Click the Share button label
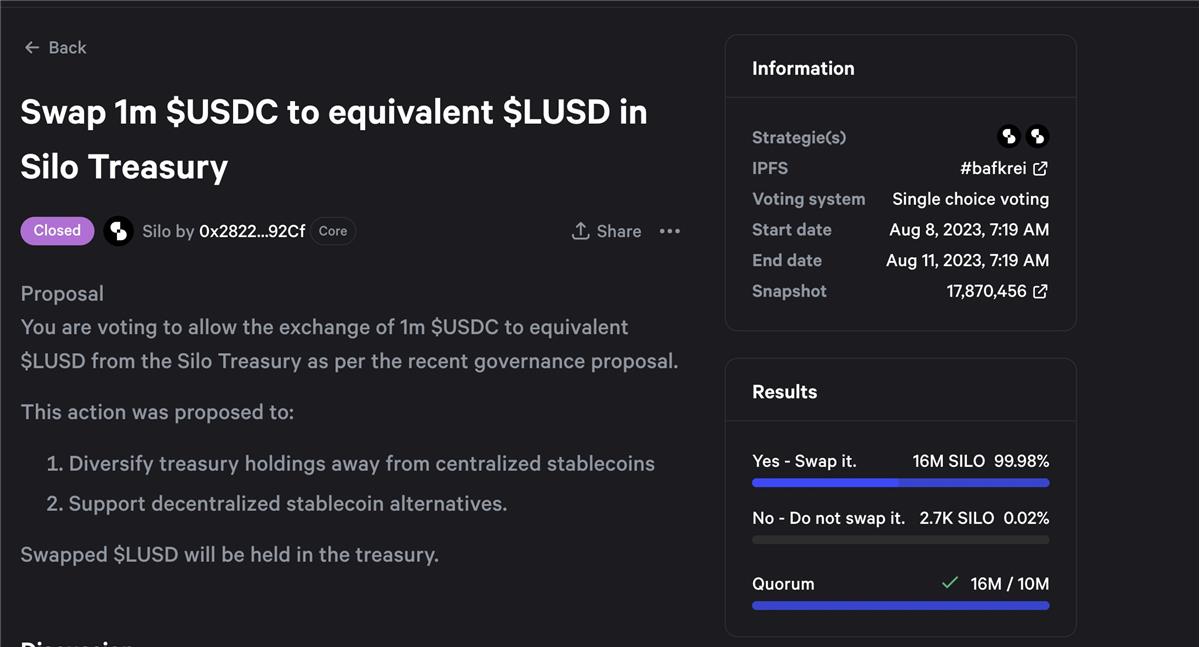Viewport: 1200px width, 647px height. click(619, 231)
